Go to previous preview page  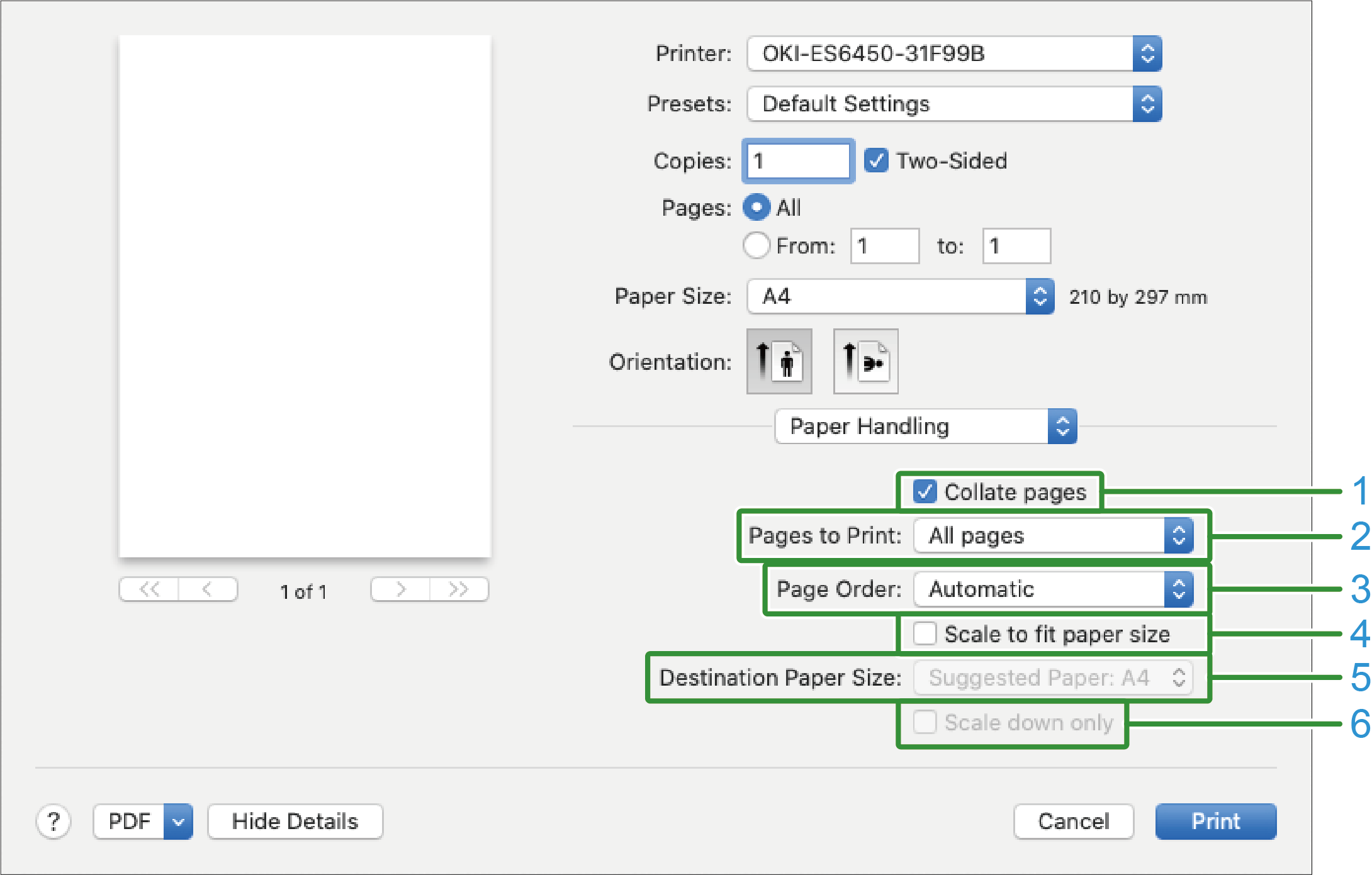click(207, 589)
